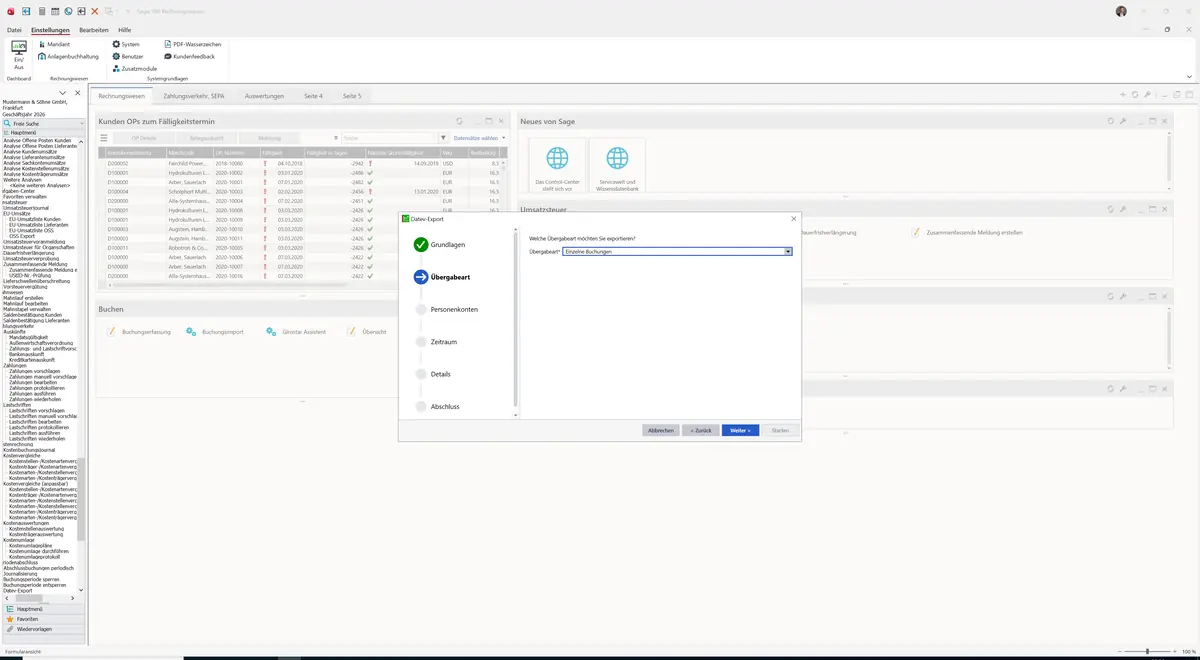1200x660 pixels.
Task: Click the Zurück button in Datev-Export
Action: coord(700,430)
